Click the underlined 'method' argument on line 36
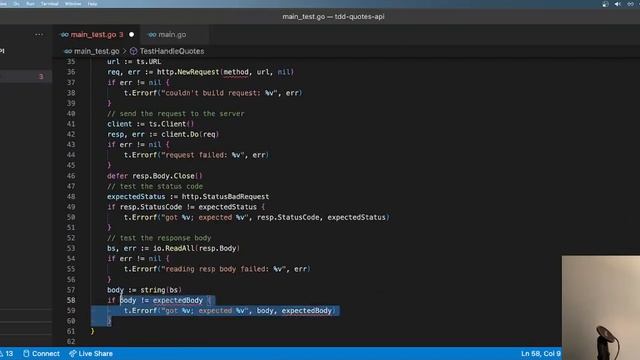Image resolution: width=640 pixels, height=360 pixels. pos(236,72)
